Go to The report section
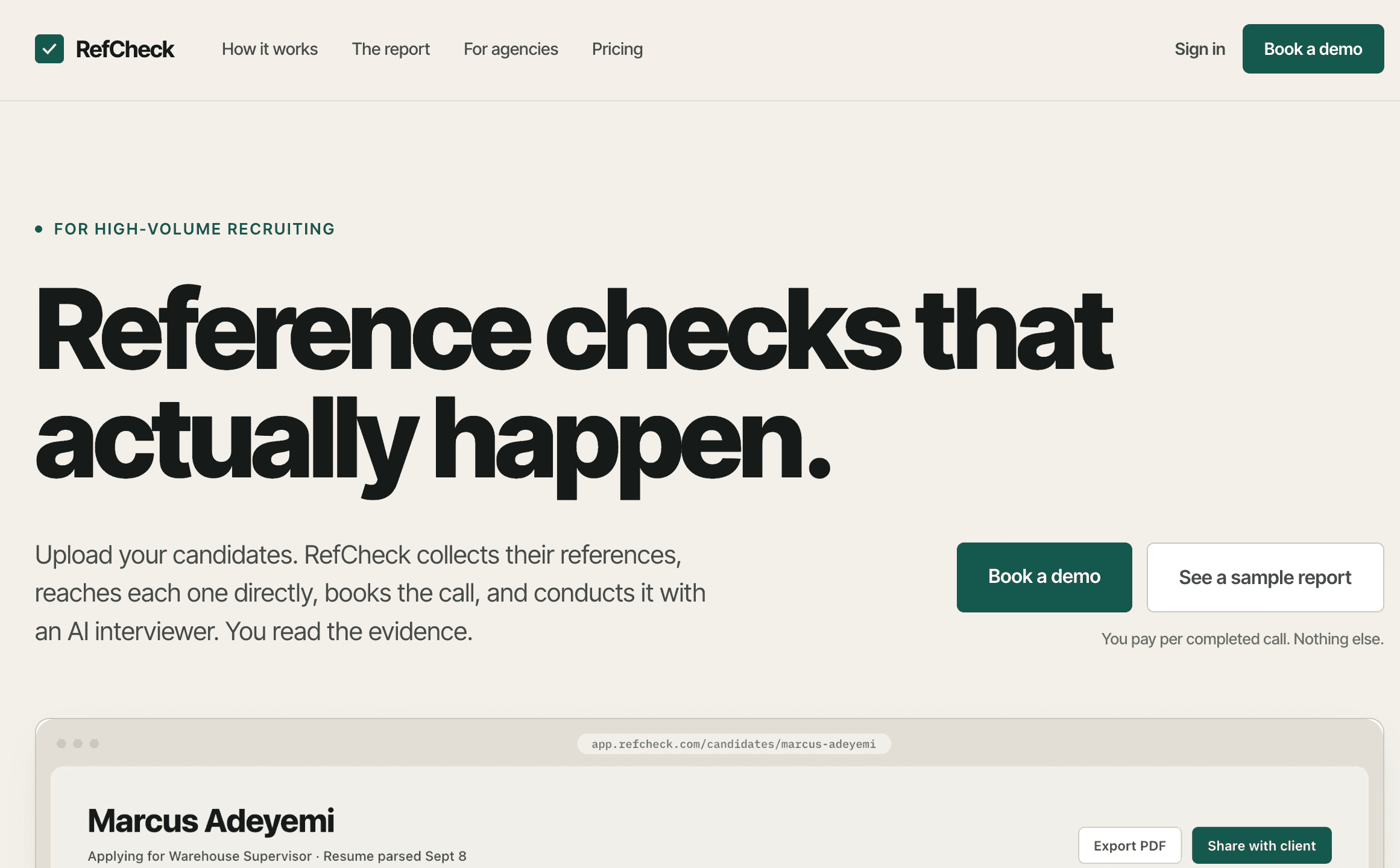Image resolution: width=1400 pixels, height=868 pixels. (391, 49)
